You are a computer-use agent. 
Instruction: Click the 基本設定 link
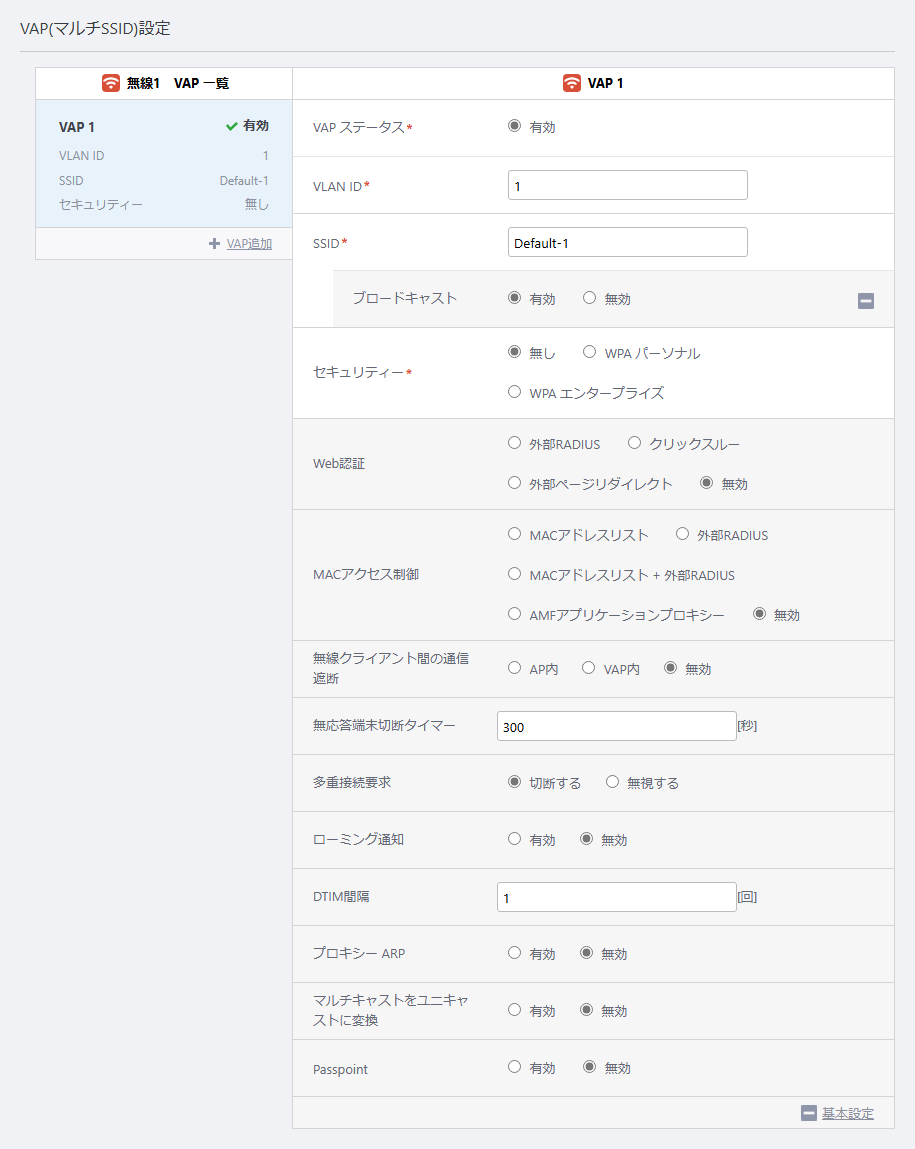pyautogui.click(x=848, y=1113)
